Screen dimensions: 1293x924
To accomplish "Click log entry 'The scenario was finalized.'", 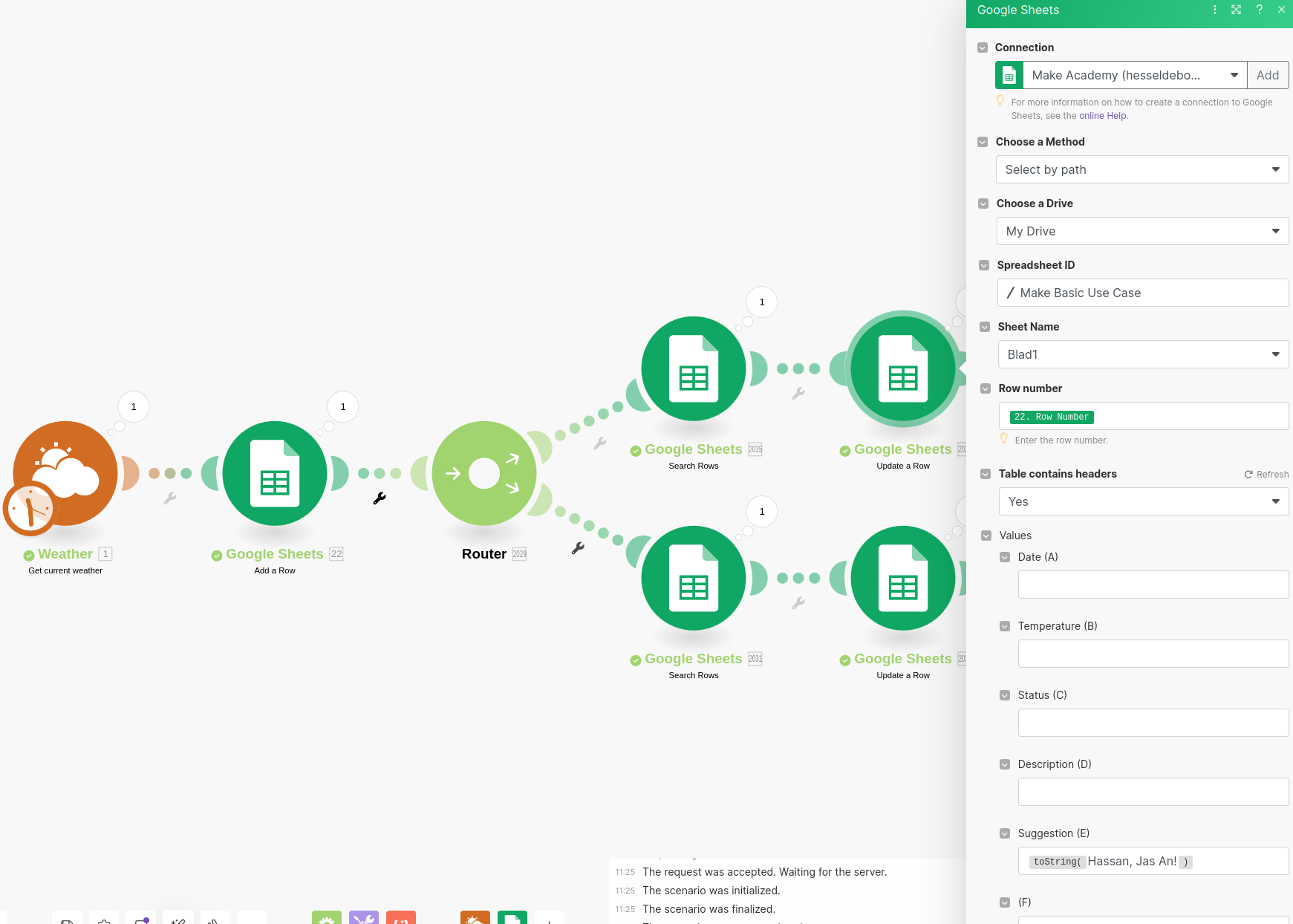I will pos(709,909).
